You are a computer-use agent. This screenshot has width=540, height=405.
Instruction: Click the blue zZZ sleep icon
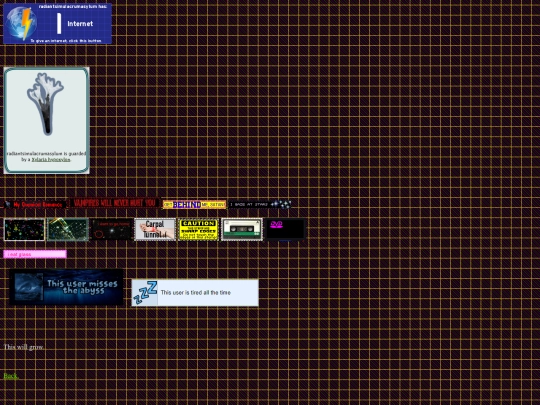145,292
